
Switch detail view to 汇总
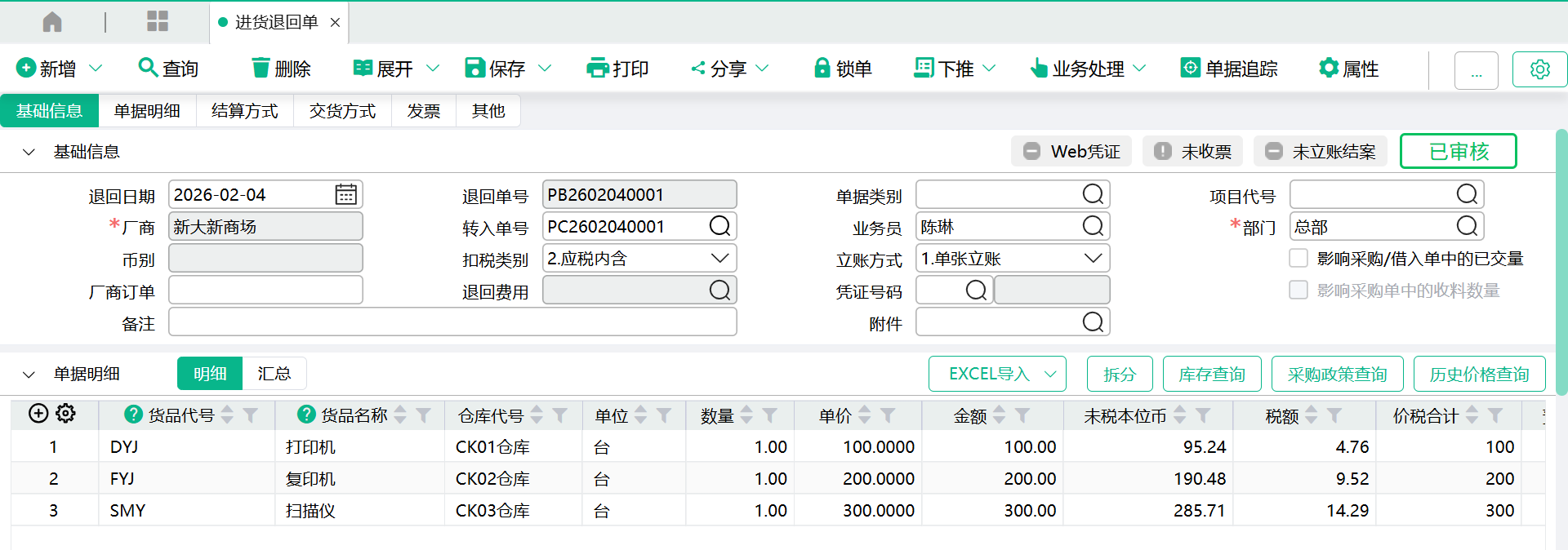(x=274, y=374)
